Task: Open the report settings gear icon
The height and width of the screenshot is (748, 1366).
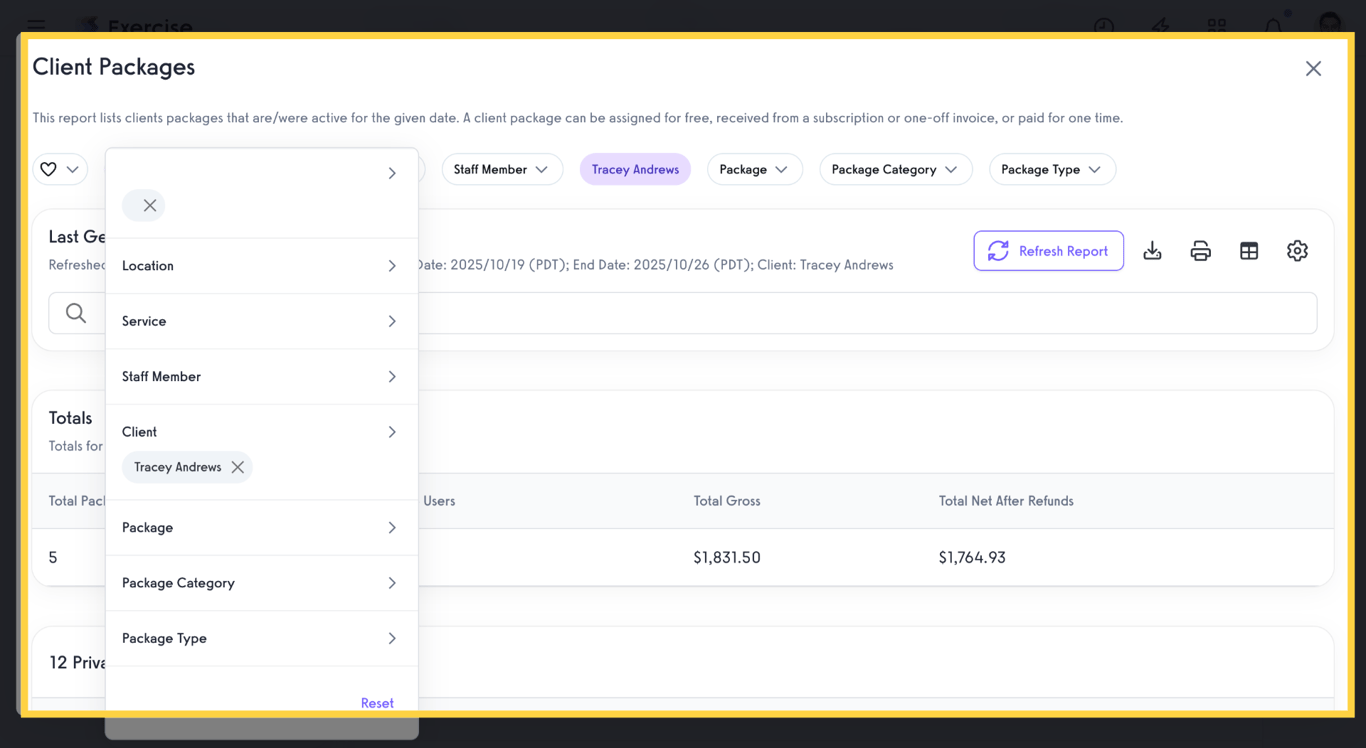Action: coord(1297,251)
